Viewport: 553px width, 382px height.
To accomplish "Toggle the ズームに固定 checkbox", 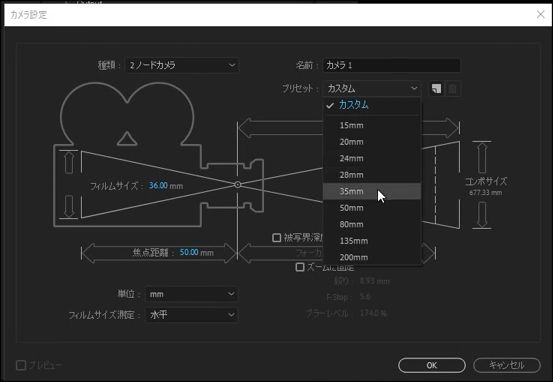I will coord(300,267).
